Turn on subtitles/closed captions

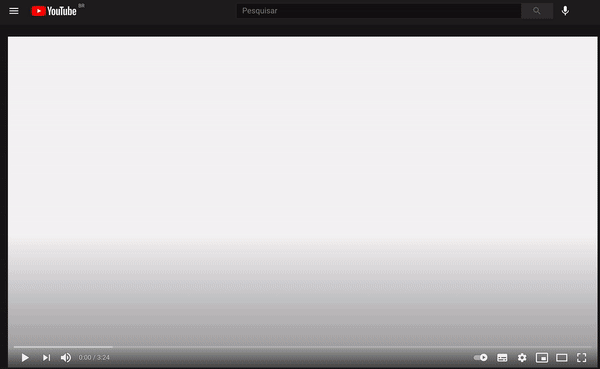tap(502, 358)
